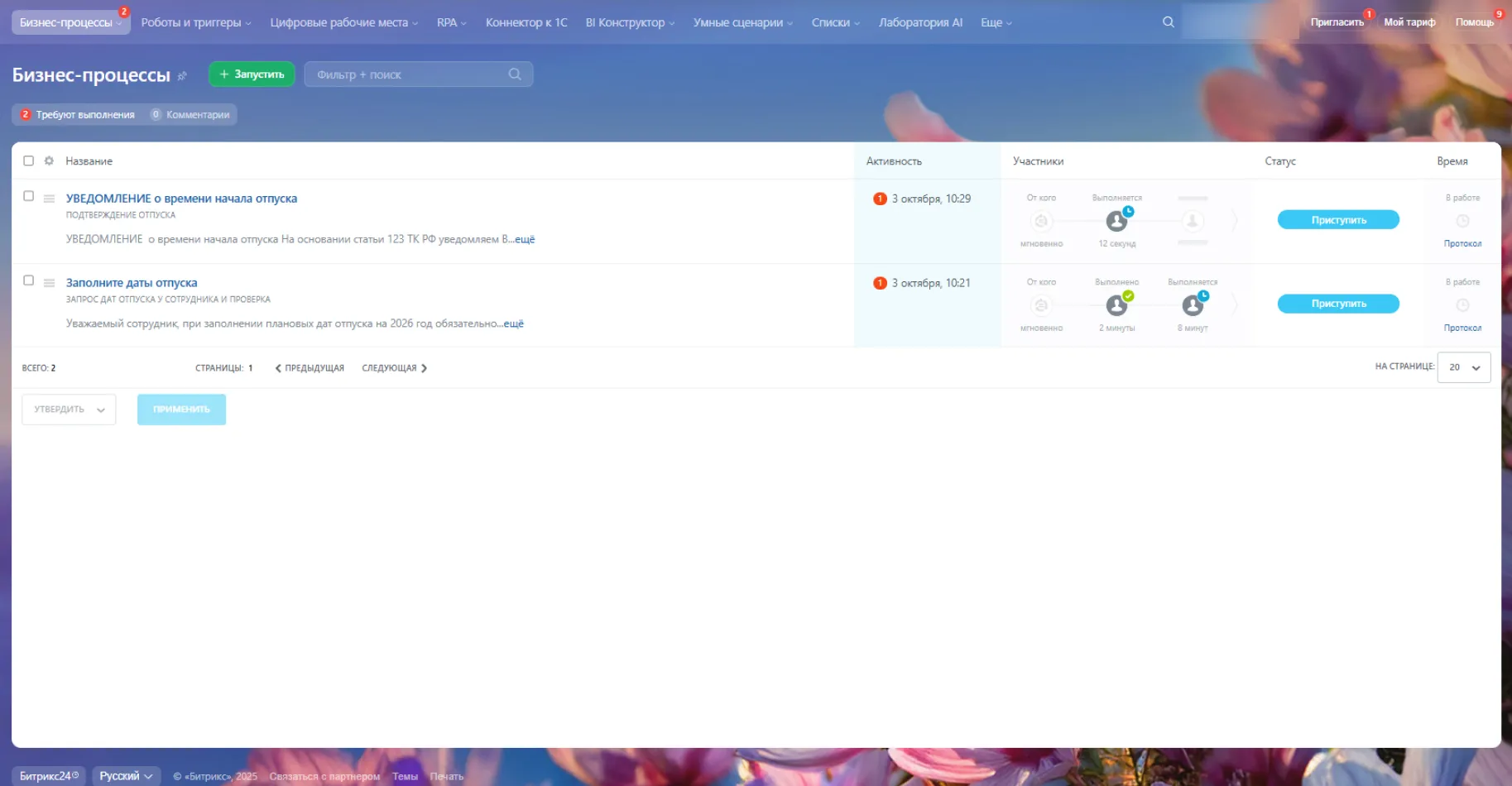Open the Утвердить action dropdown
This screenshot has height=786, width=1512.
69,410
